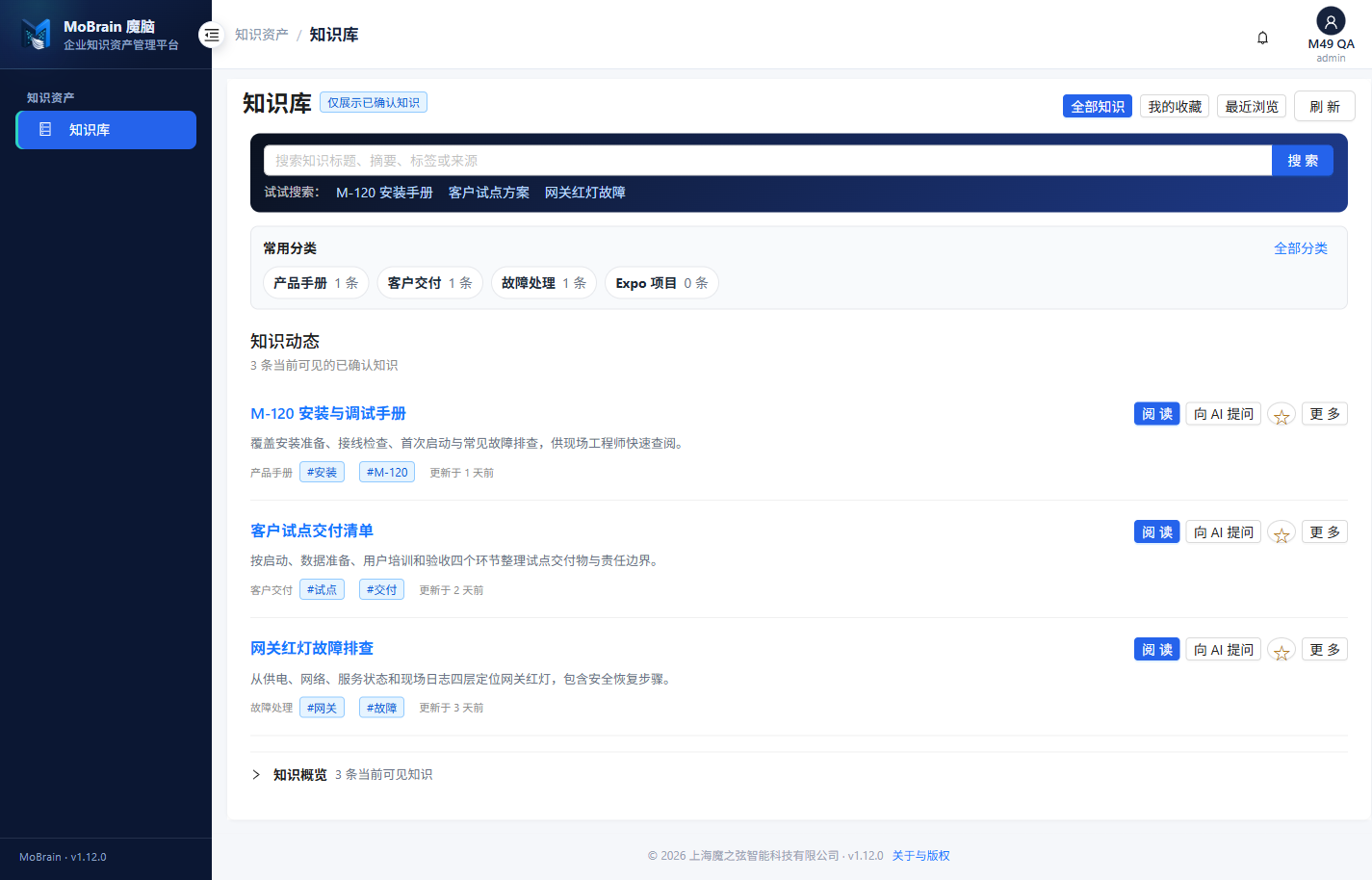Toggle the 仅展示已确认知识 tag
The height and width of the screenshot is (880, 1372).
coord(374,102)
